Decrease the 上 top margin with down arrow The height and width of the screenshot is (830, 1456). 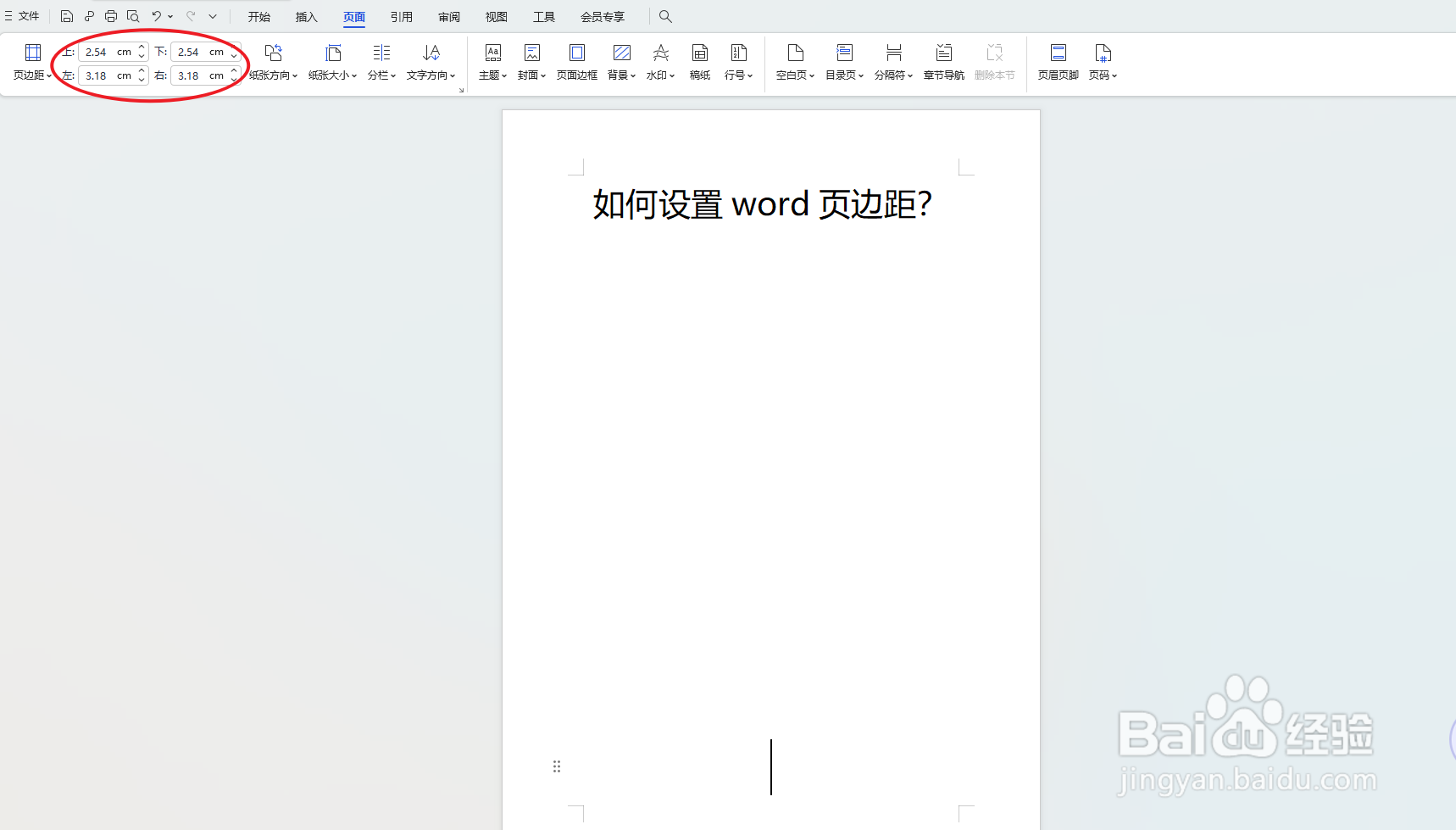142,57
